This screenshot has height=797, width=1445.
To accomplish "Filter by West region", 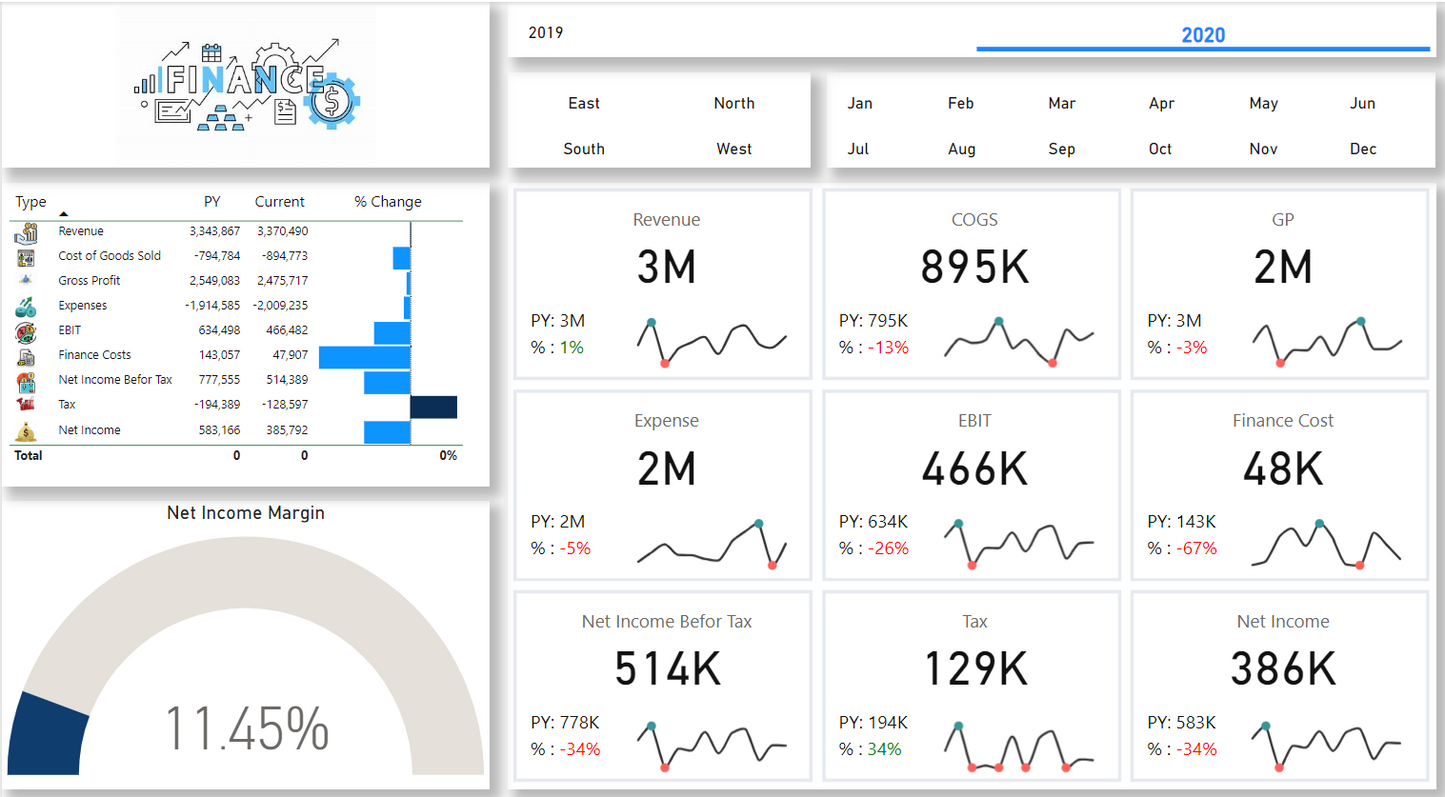I will 734,149.
